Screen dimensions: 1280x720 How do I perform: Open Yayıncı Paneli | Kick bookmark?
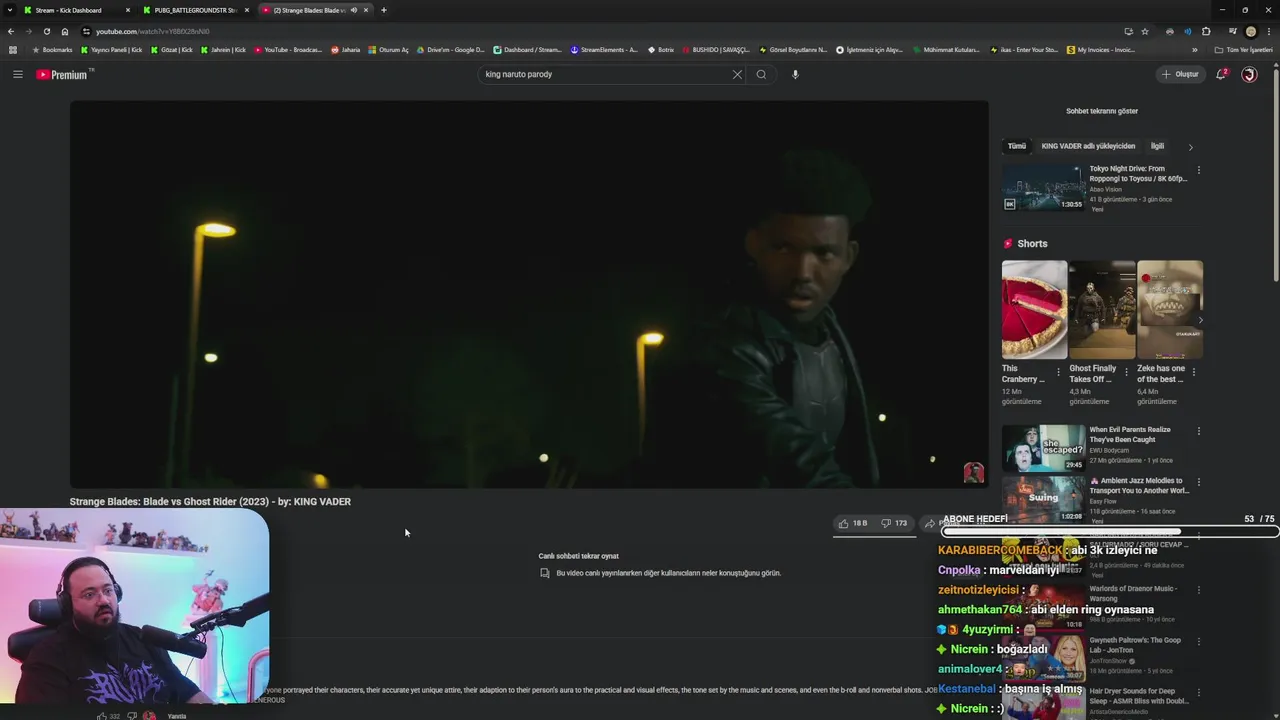click(111, 50)
